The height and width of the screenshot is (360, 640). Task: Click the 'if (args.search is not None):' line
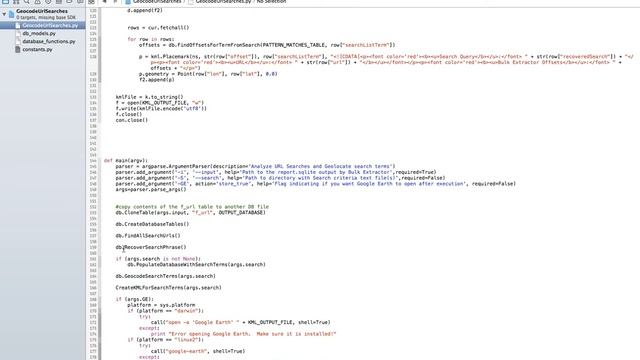[x=158, y=259]
